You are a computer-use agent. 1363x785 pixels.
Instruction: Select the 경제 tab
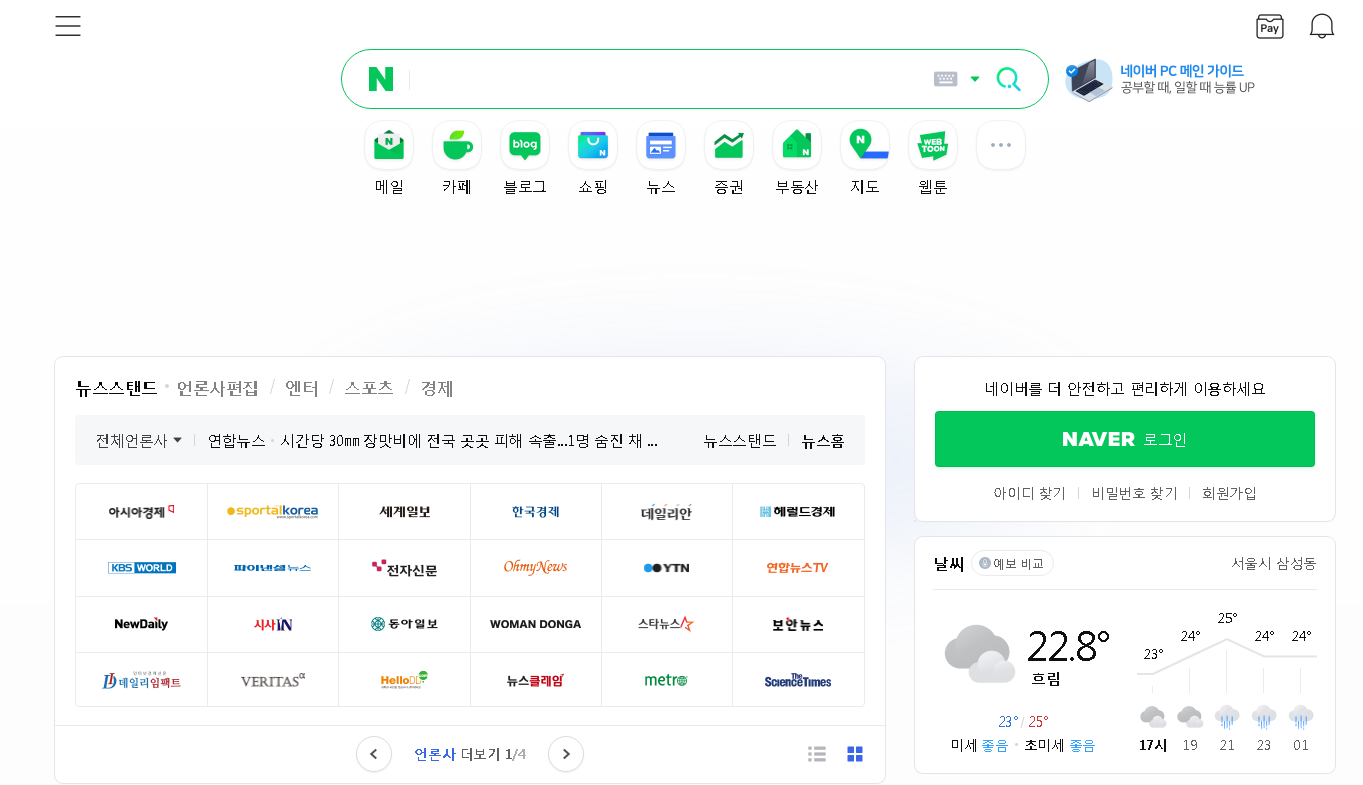[437, 388]
